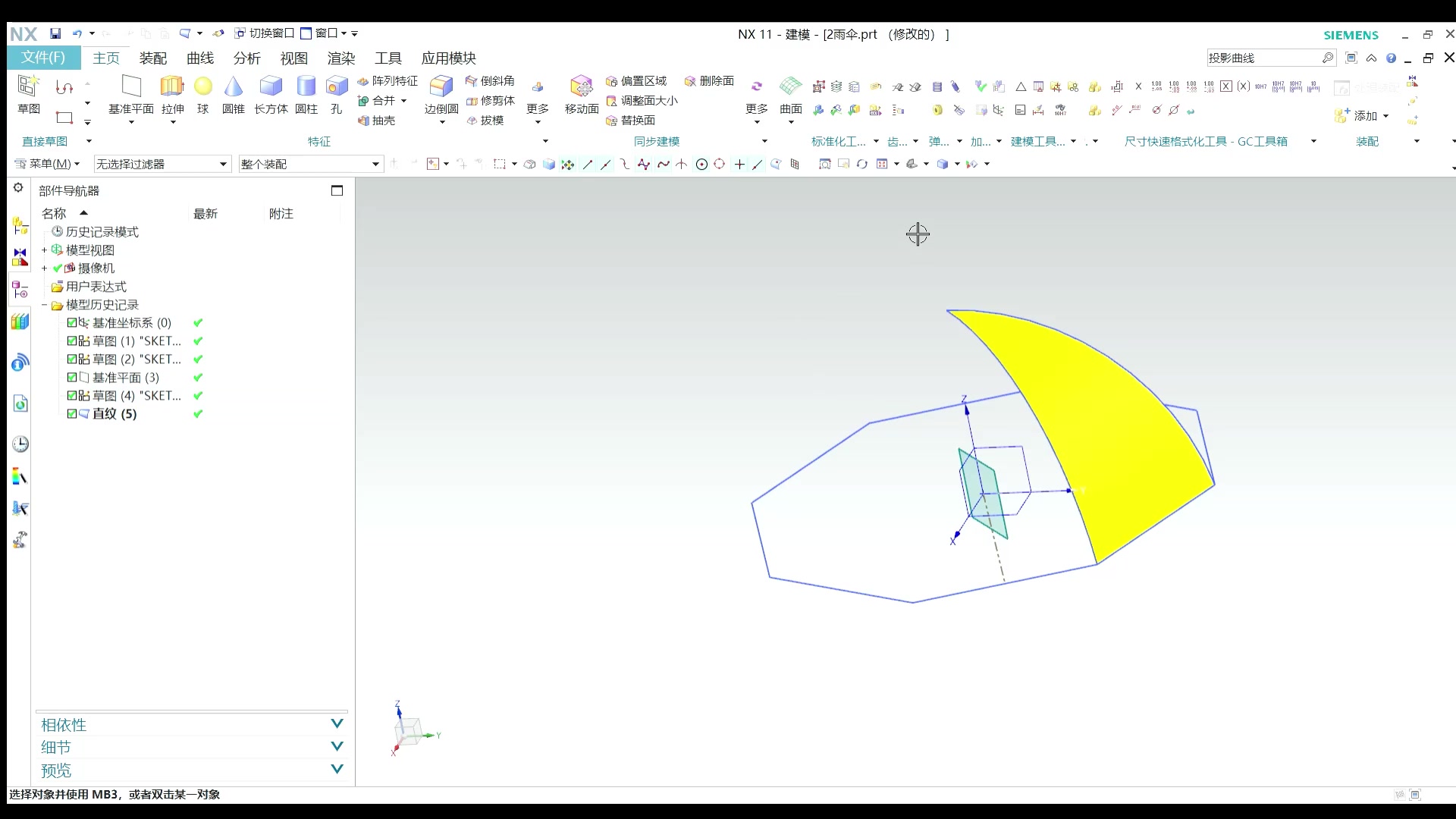Image resolution: width=1456 pixels, height=819 pixels.
Task: Select the Cone (圆锥) tool
Action: point(233,87)
